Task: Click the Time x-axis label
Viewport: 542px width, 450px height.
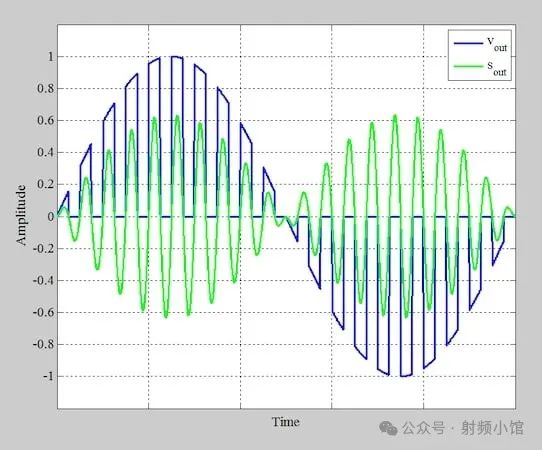Action: tap(286, 422)
